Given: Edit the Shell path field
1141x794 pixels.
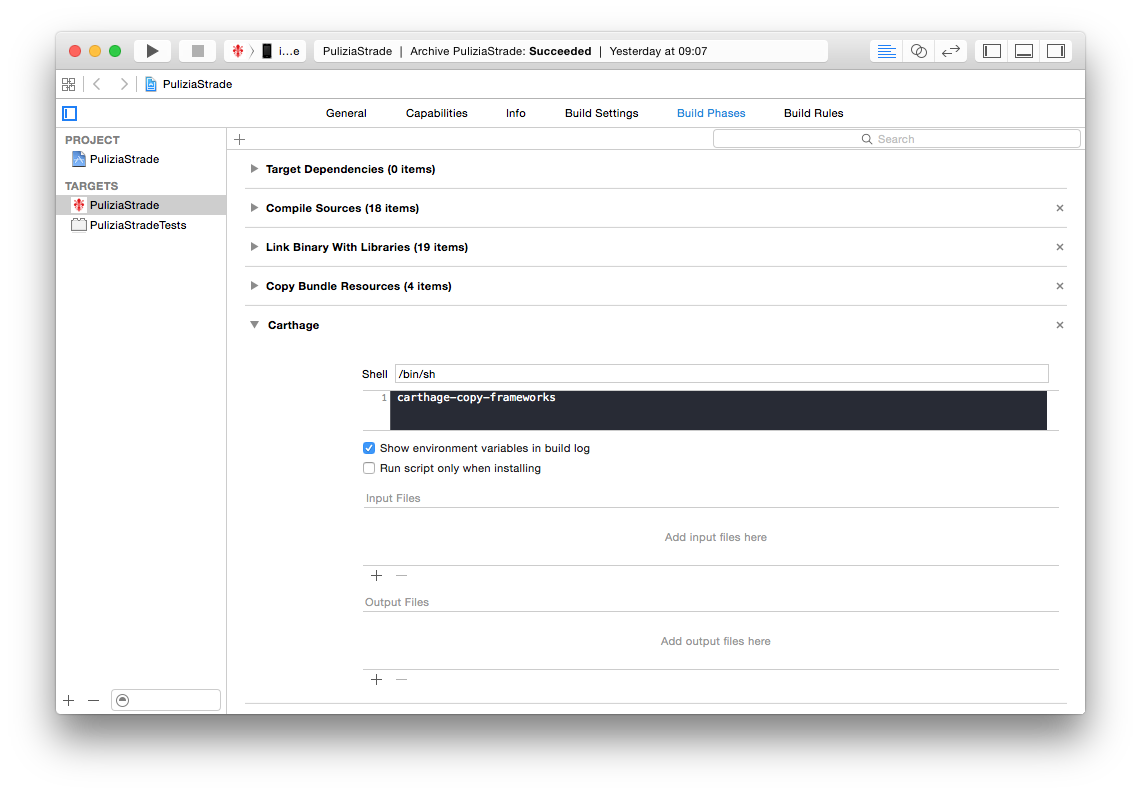Looking at the screenshot, I should pos(721,374).
